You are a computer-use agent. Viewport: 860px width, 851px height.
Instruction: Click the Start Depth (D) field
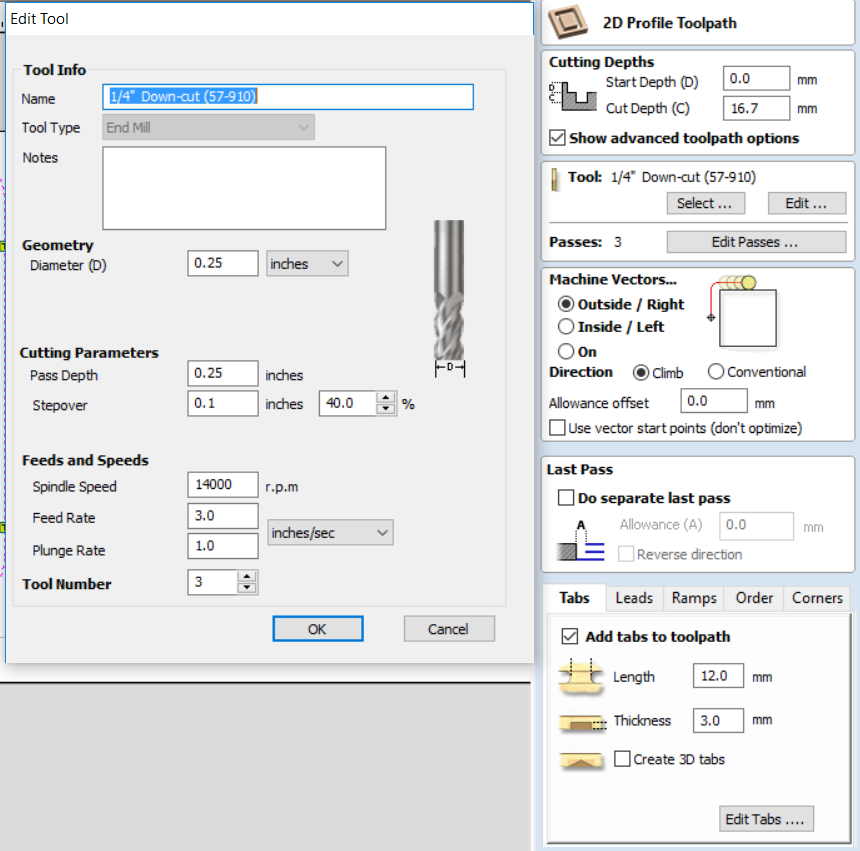pyautogui.click(x=756, y=78)
